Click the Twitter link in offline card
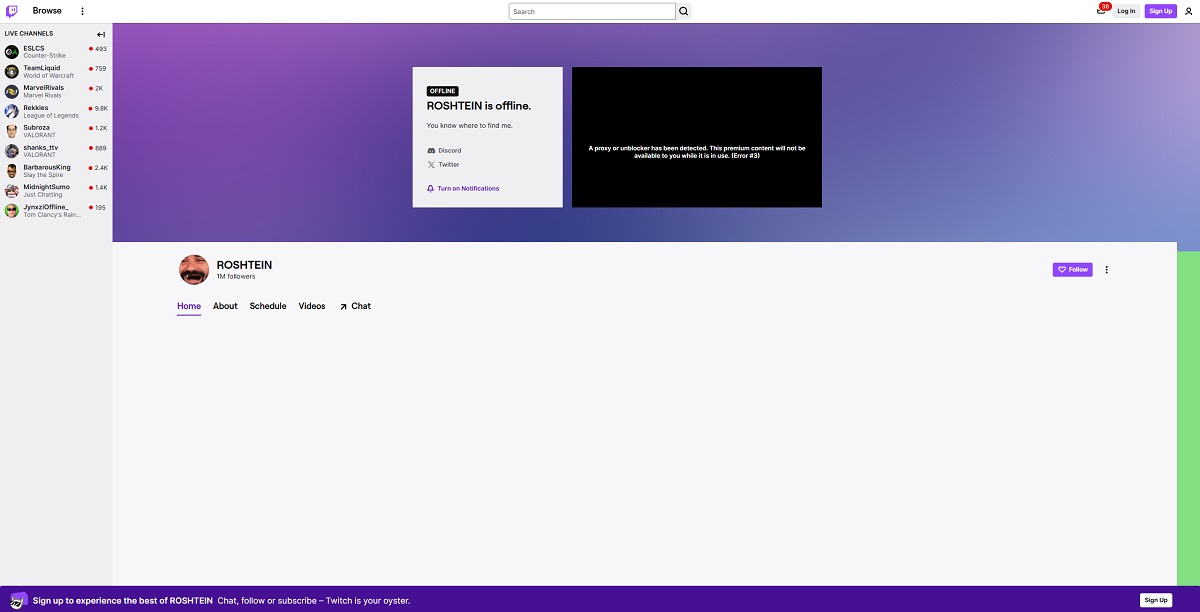 [x=449, y=164]
